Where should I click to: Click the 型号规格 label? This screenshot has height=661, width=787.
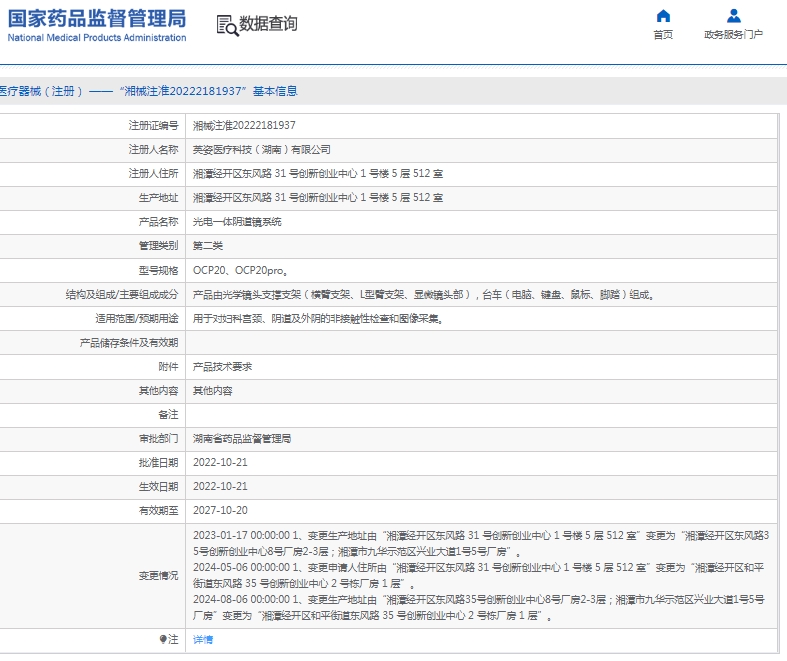point(158,271)
